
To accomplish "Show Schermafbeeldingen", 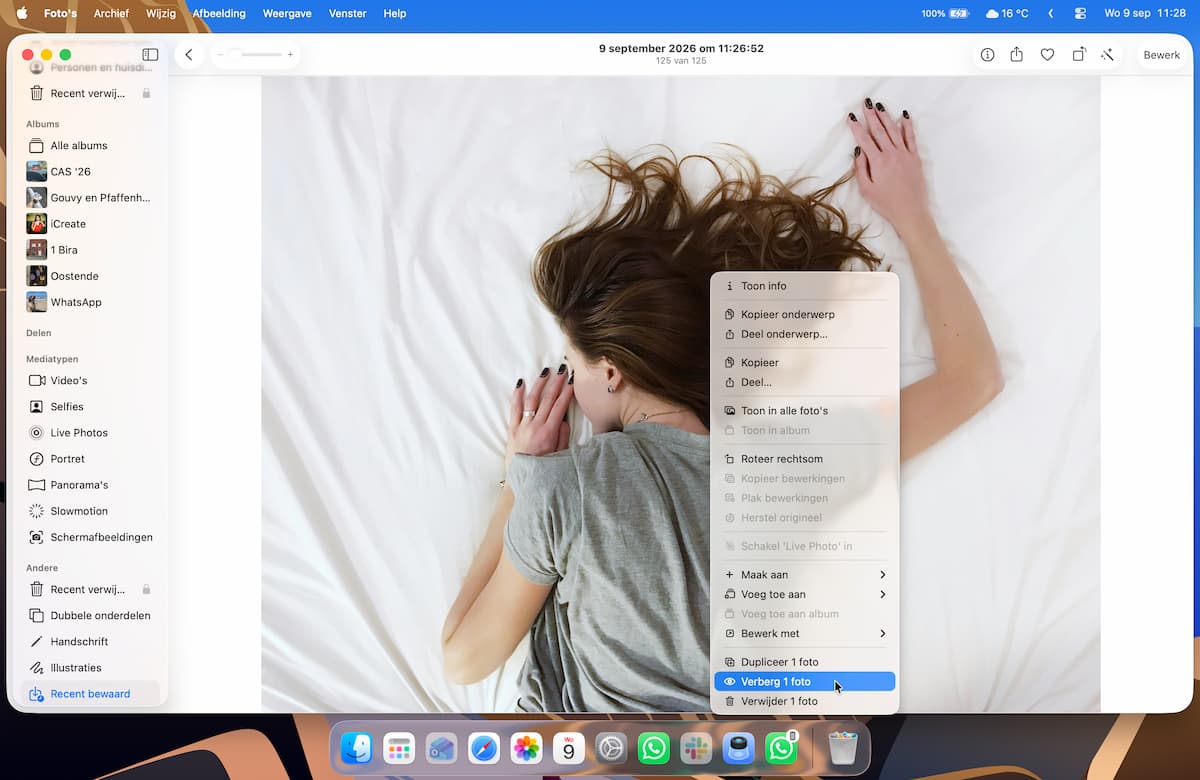I will click(90, 537).
